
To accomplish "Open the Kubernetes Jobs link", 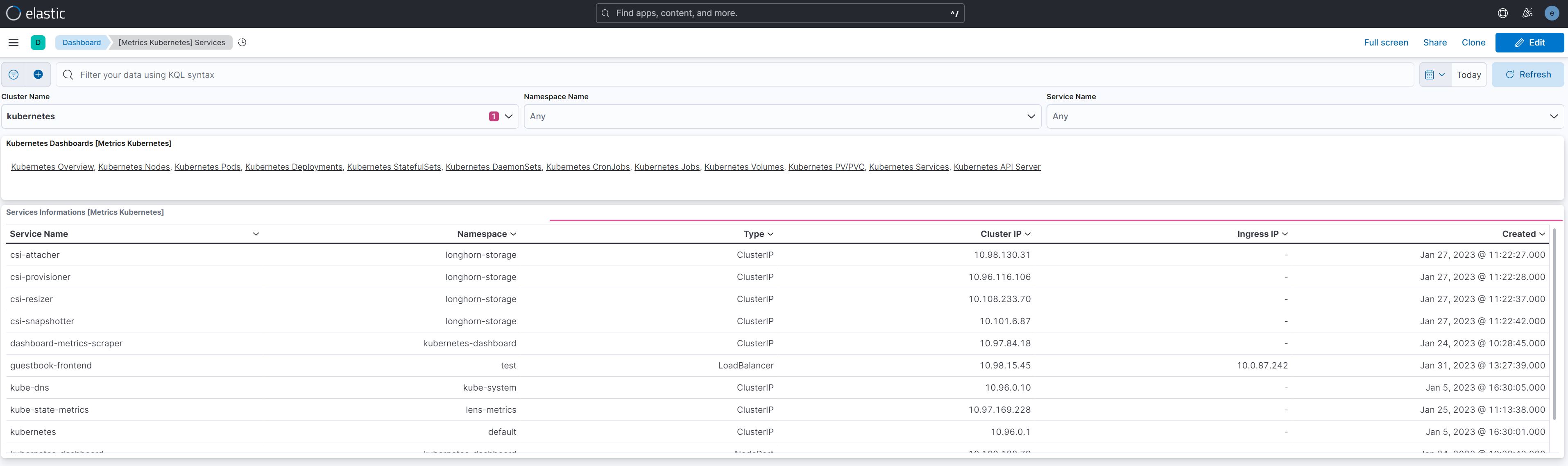I will click(667, 167).
